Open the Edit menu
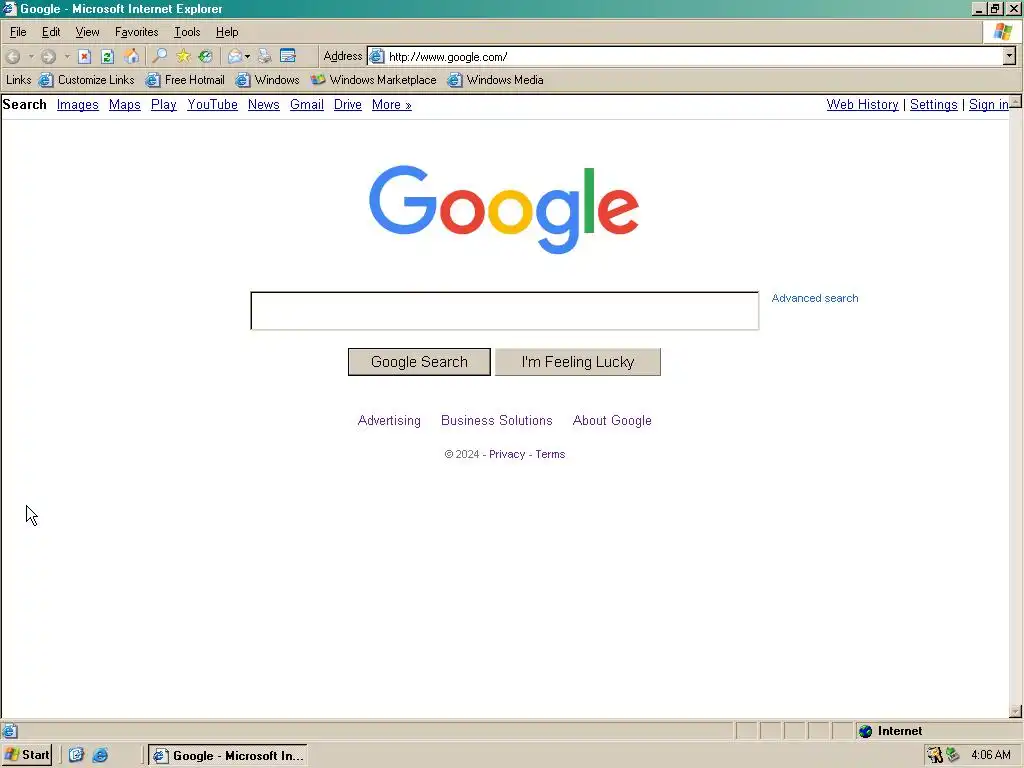1024x768 pixels. [51, 32]
